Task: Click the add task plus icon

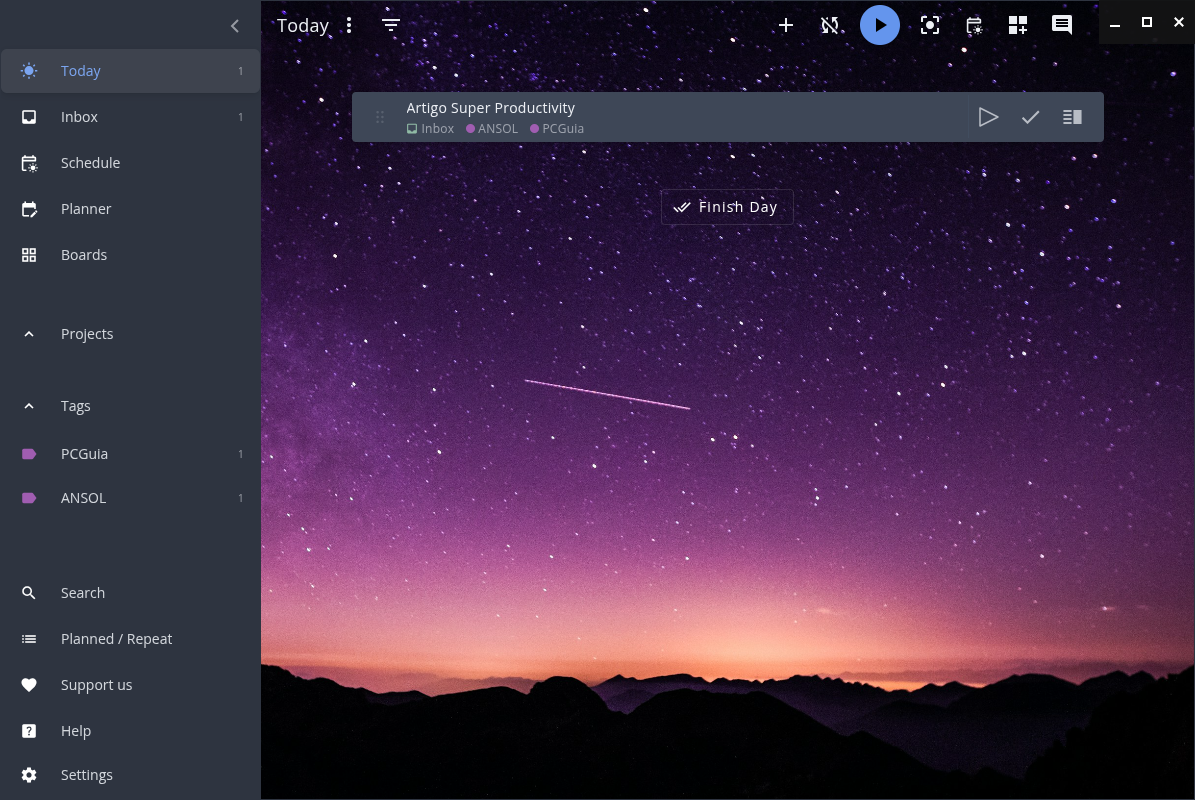Action: tap(786, 26)
